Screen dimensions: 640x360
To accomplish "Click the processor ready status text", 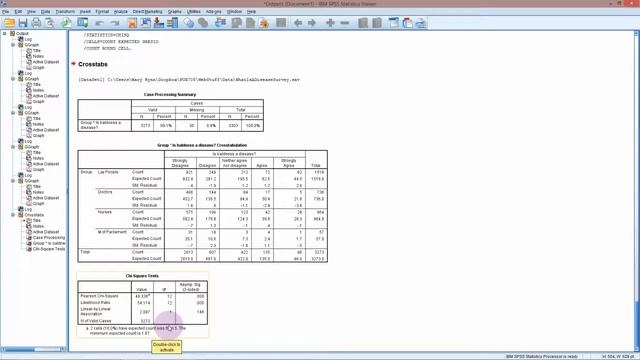I will point(542,357).
